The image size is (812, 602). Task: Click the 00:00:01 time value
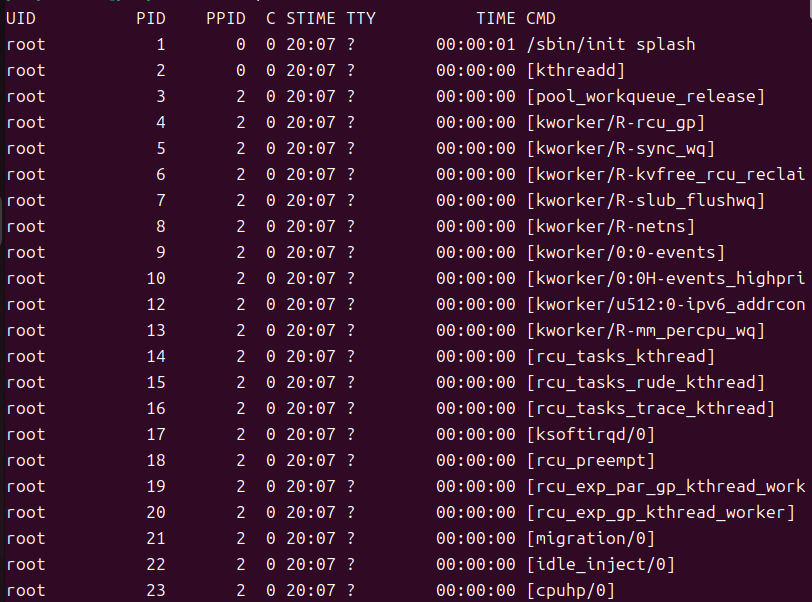point(475,44)
